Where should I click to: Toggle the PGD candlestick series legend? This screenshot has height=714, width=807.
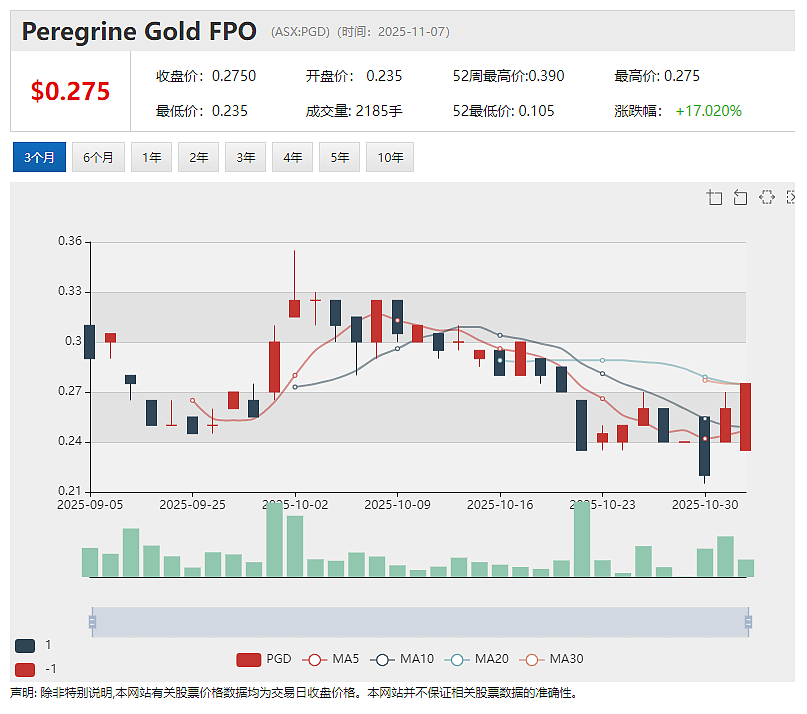tap(264, 659)
